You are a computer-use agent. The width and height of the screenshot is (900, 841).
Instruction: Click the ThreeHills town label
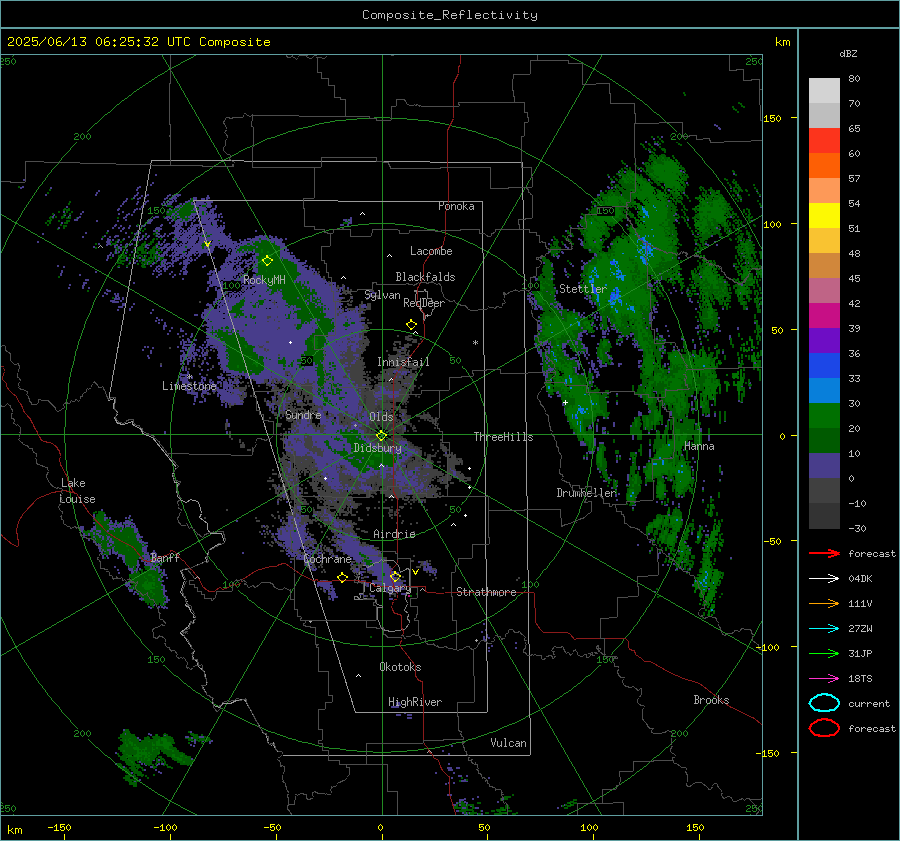point(503,437)
